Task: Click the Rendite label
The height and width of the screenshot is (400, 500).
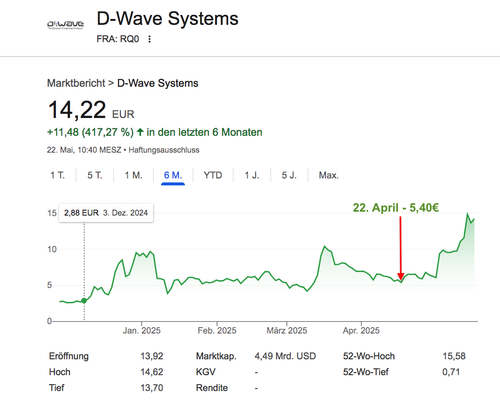Action: (x=212, y=388)
